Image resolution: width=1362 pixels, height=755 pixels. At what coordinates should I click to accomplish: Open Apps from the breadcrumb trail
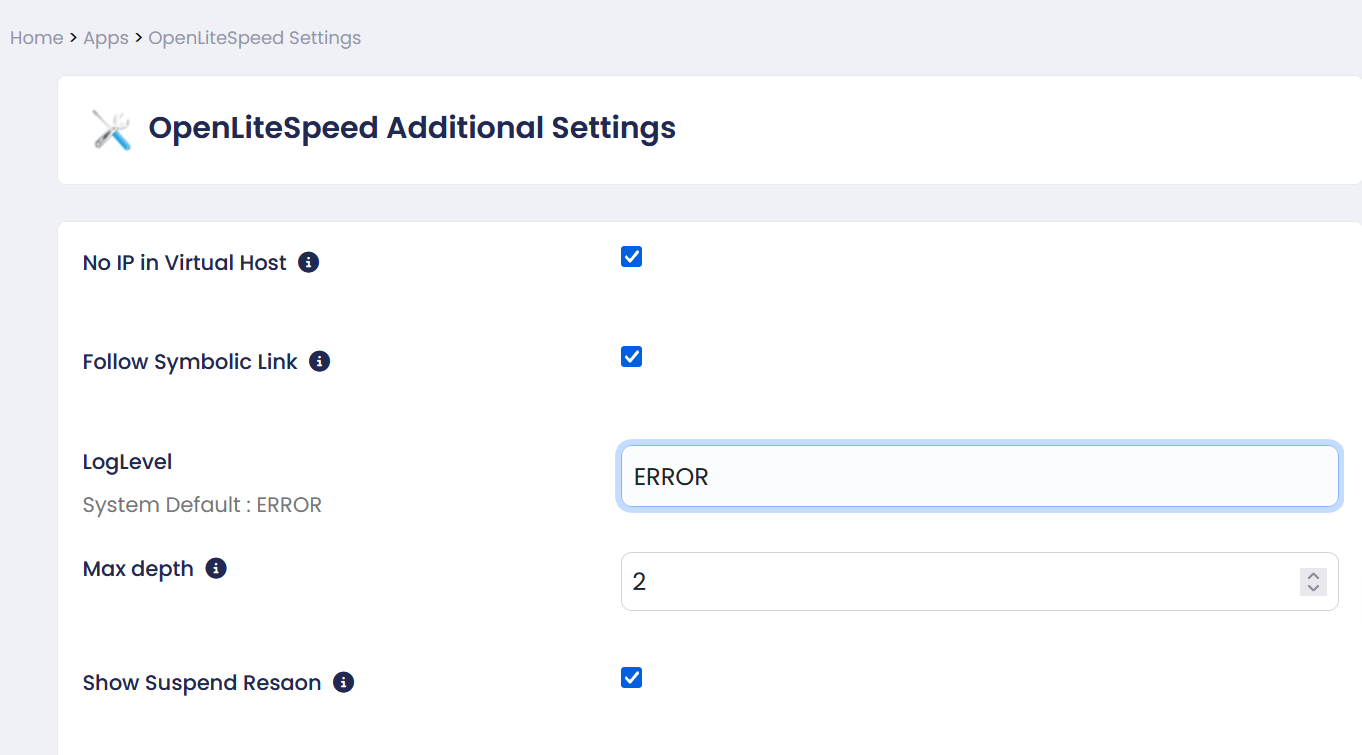click(x=106, y=38)
